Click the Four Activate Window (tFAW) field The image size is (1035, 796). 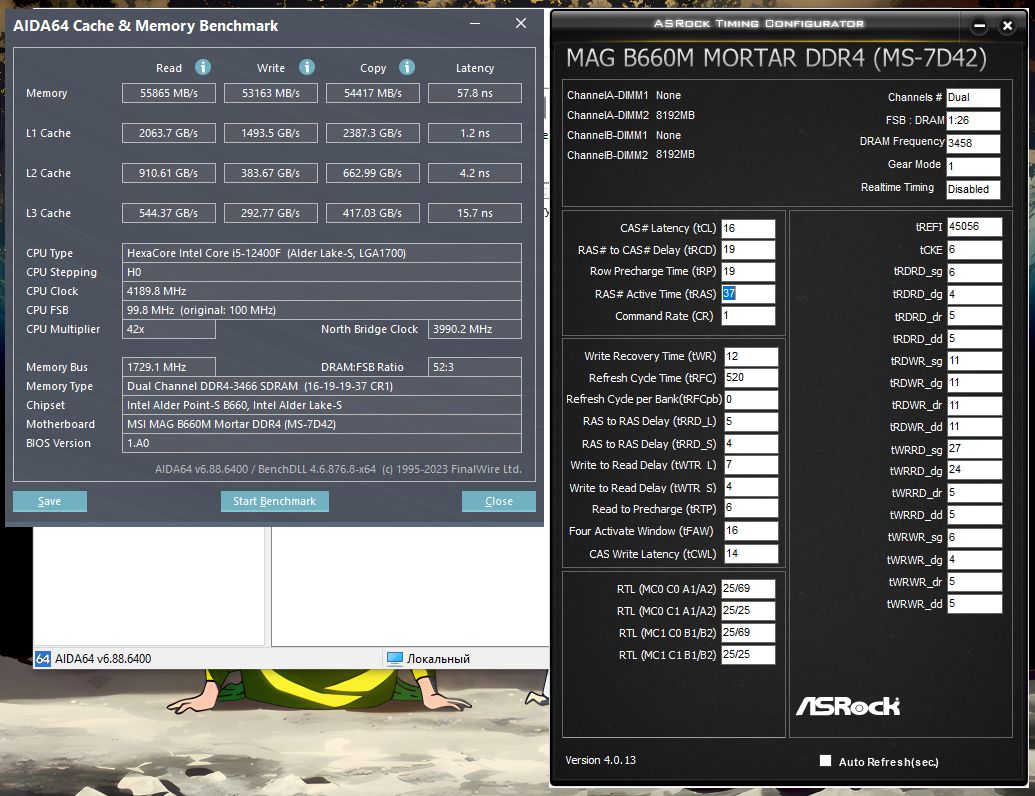751,531
